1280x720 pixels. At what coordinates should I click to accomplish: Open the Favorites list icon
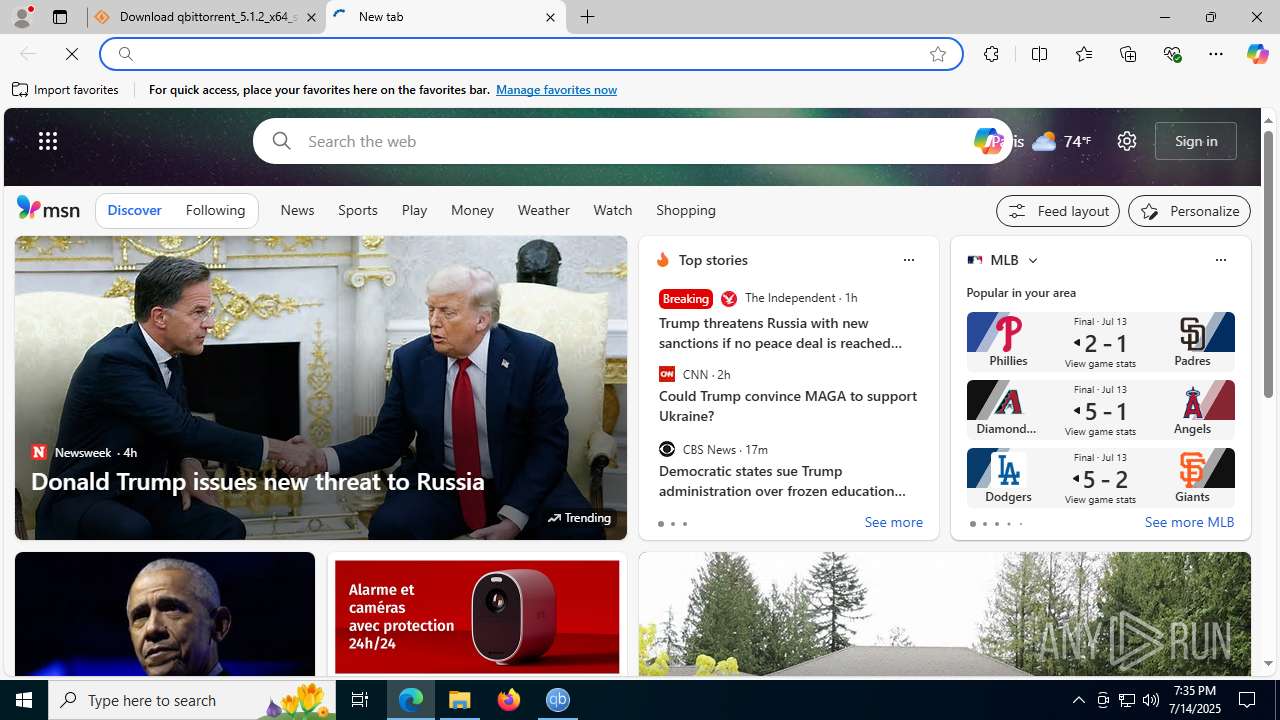click(x=1084, y=54)
